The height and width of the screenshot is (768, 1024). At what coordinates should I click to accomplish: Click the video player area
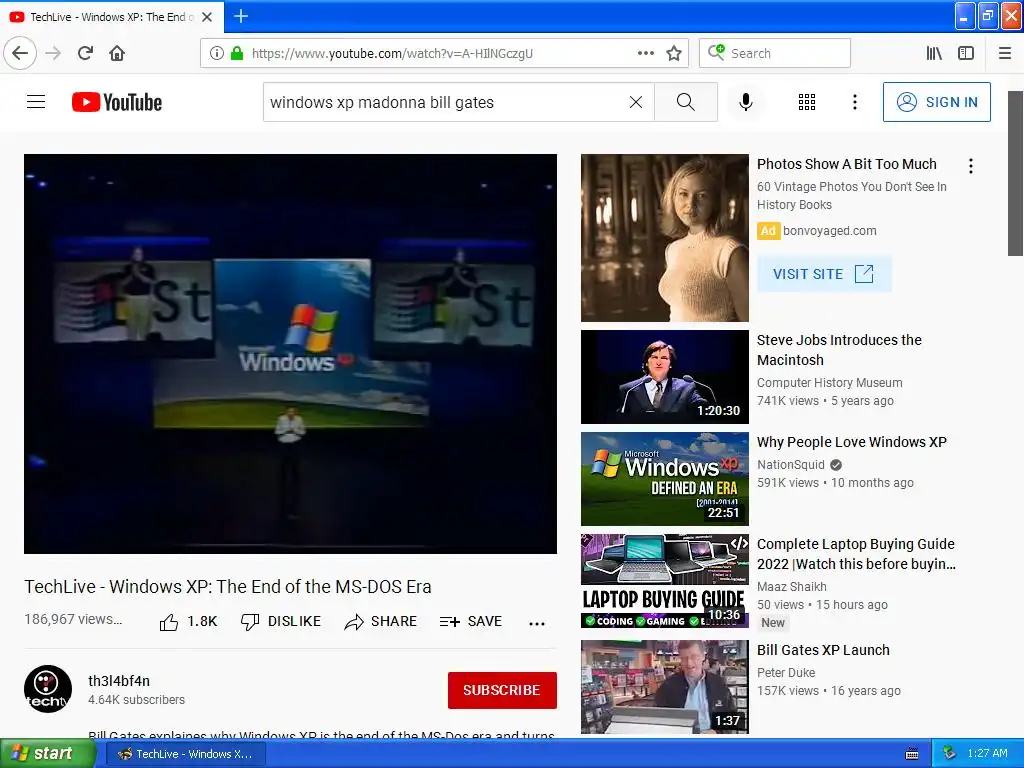[x=291, y=354]
